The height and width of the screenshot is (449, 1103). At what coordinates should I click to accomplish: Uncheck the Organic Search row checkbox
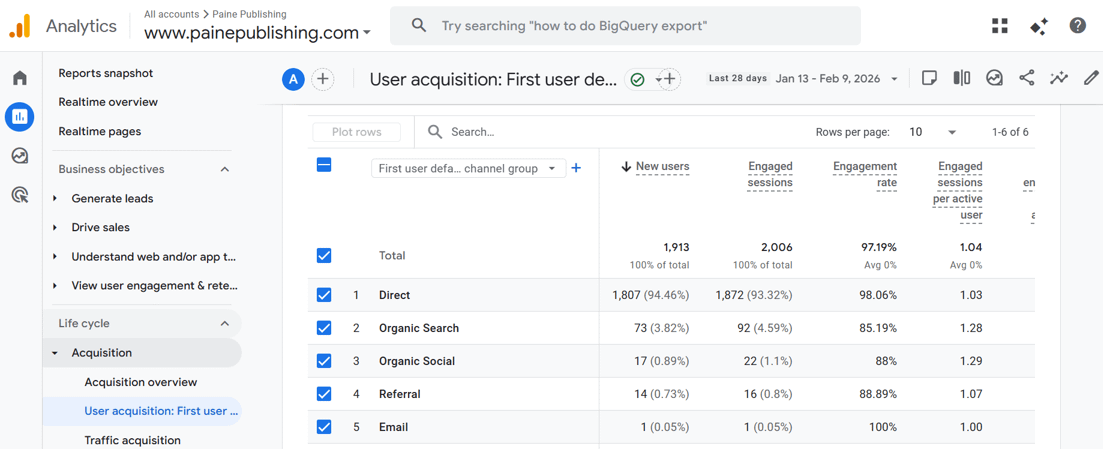point(324,328)
